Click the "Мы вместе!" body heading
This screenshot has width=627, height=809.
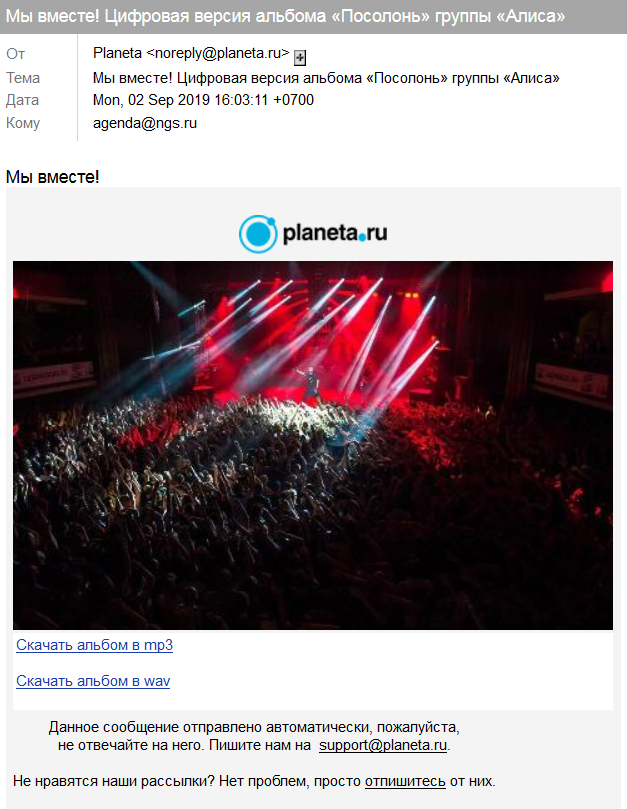pos(53,177)
